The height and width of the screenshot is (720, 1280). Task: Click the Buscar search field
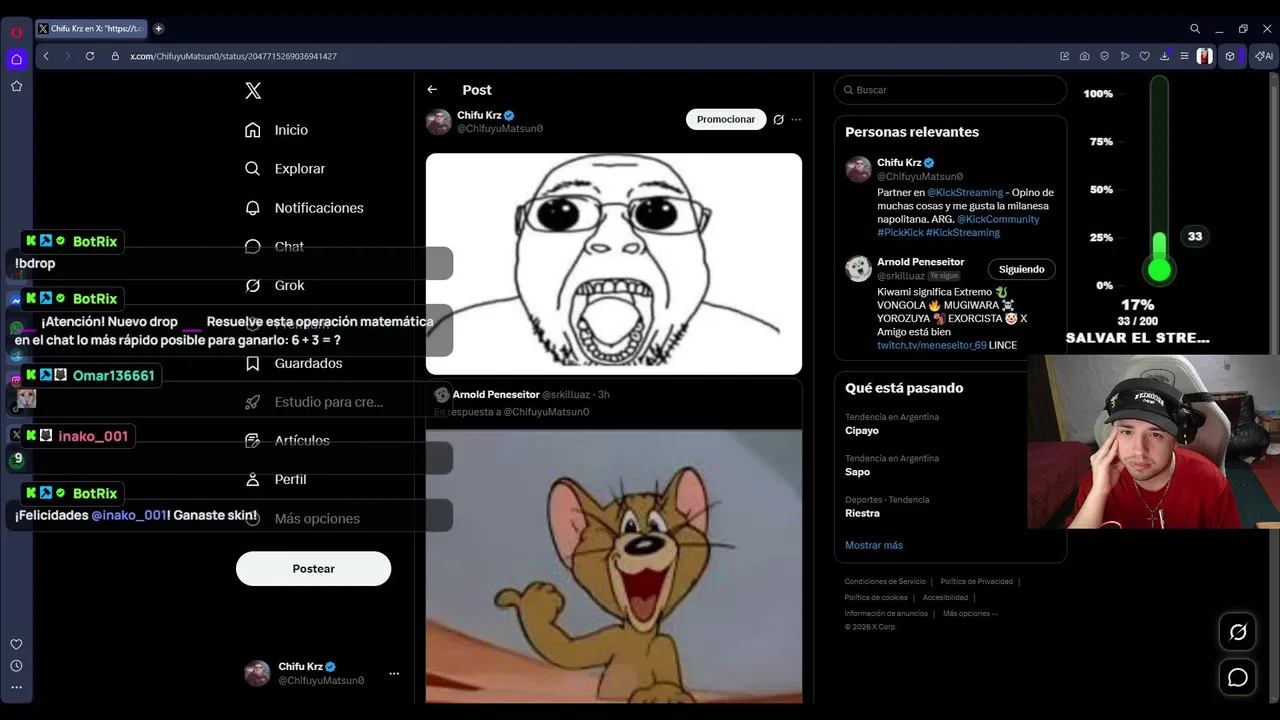point(950,90)
